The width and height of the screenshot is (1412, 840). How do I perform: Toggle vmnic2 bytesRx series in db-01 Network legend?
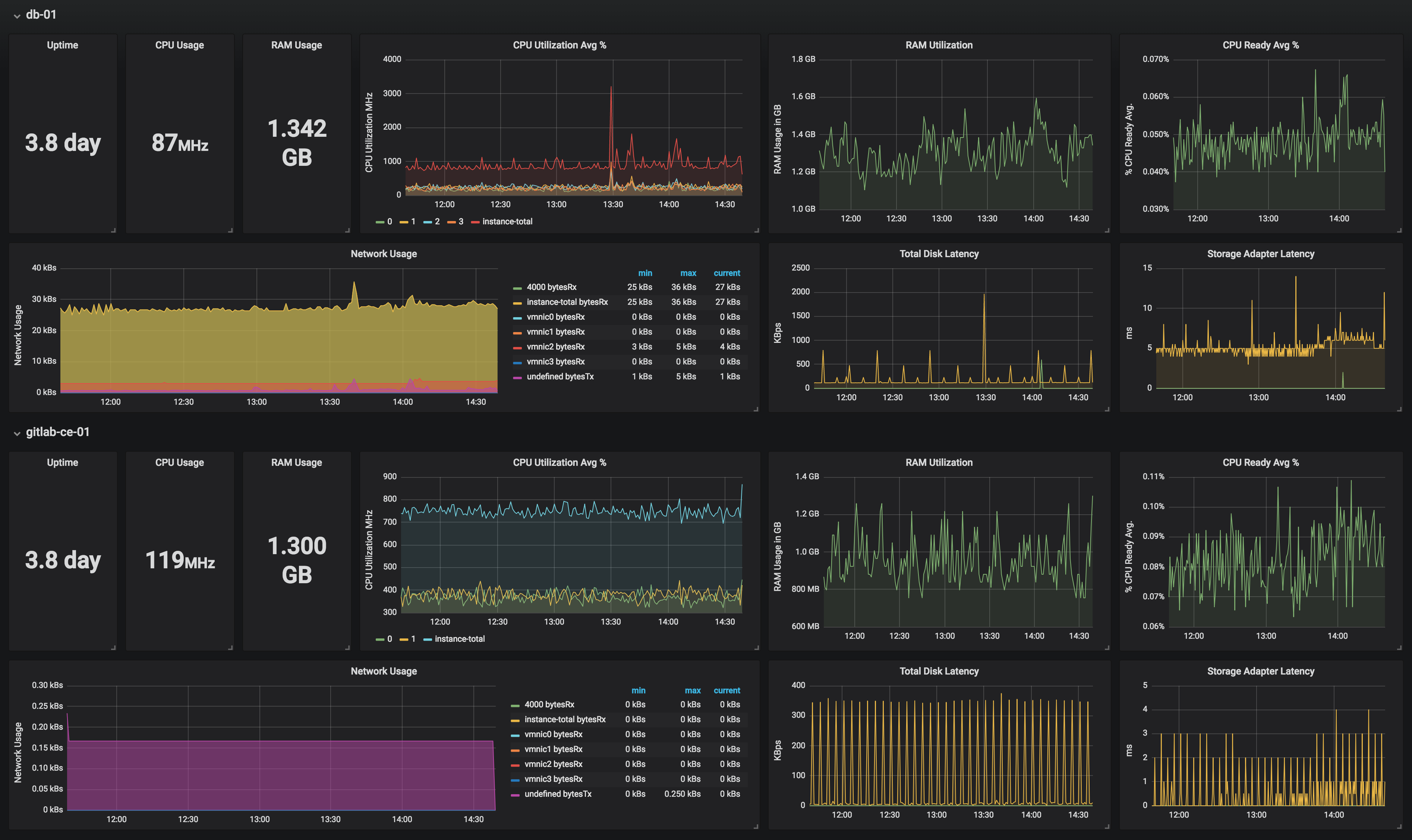pos(555,347)
